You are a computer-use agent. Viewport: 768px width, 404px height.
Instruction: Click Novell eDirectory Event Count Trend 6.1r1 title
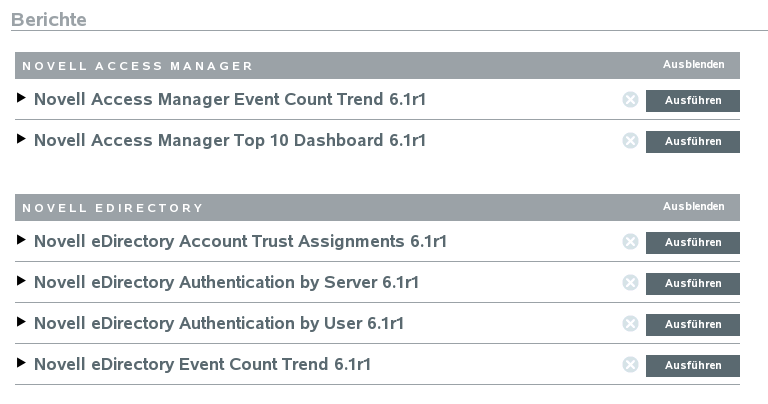pos(202,365)
